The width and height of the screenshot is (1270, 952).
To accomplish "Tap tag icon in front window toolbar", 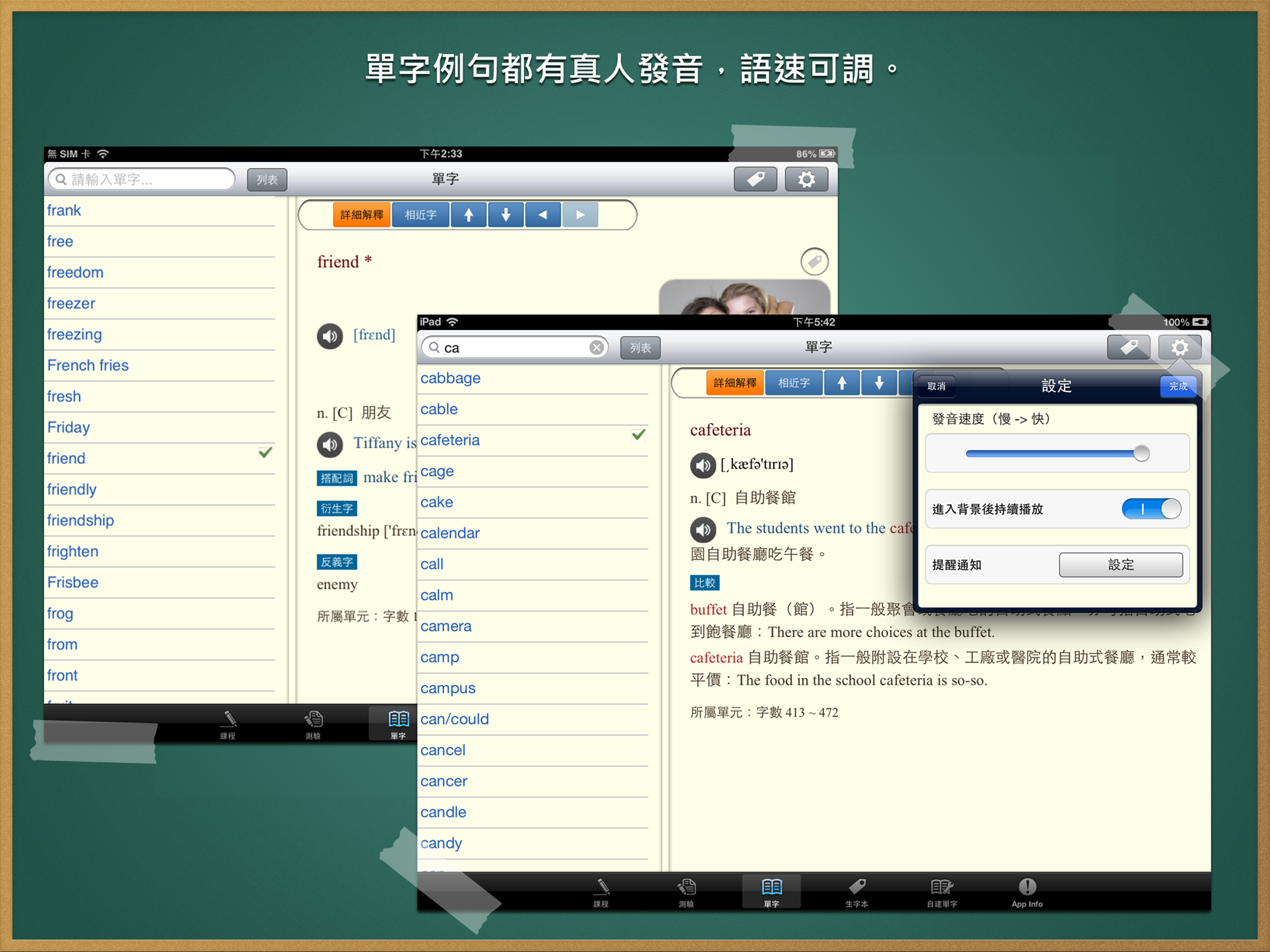I will pyautogui.click(x=1128, y=347).
